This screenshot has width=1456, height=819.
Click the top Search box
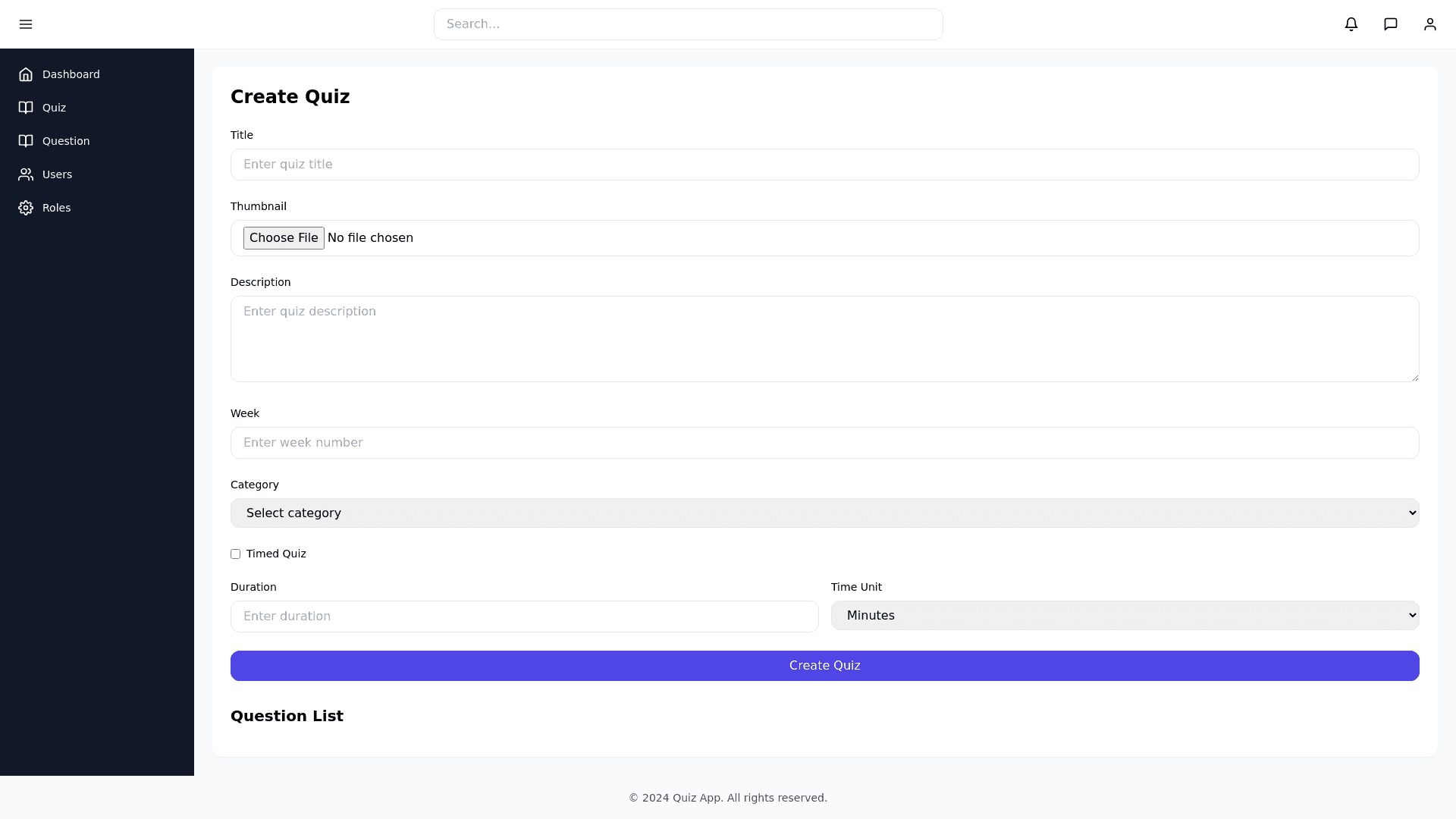pos(688,24)
